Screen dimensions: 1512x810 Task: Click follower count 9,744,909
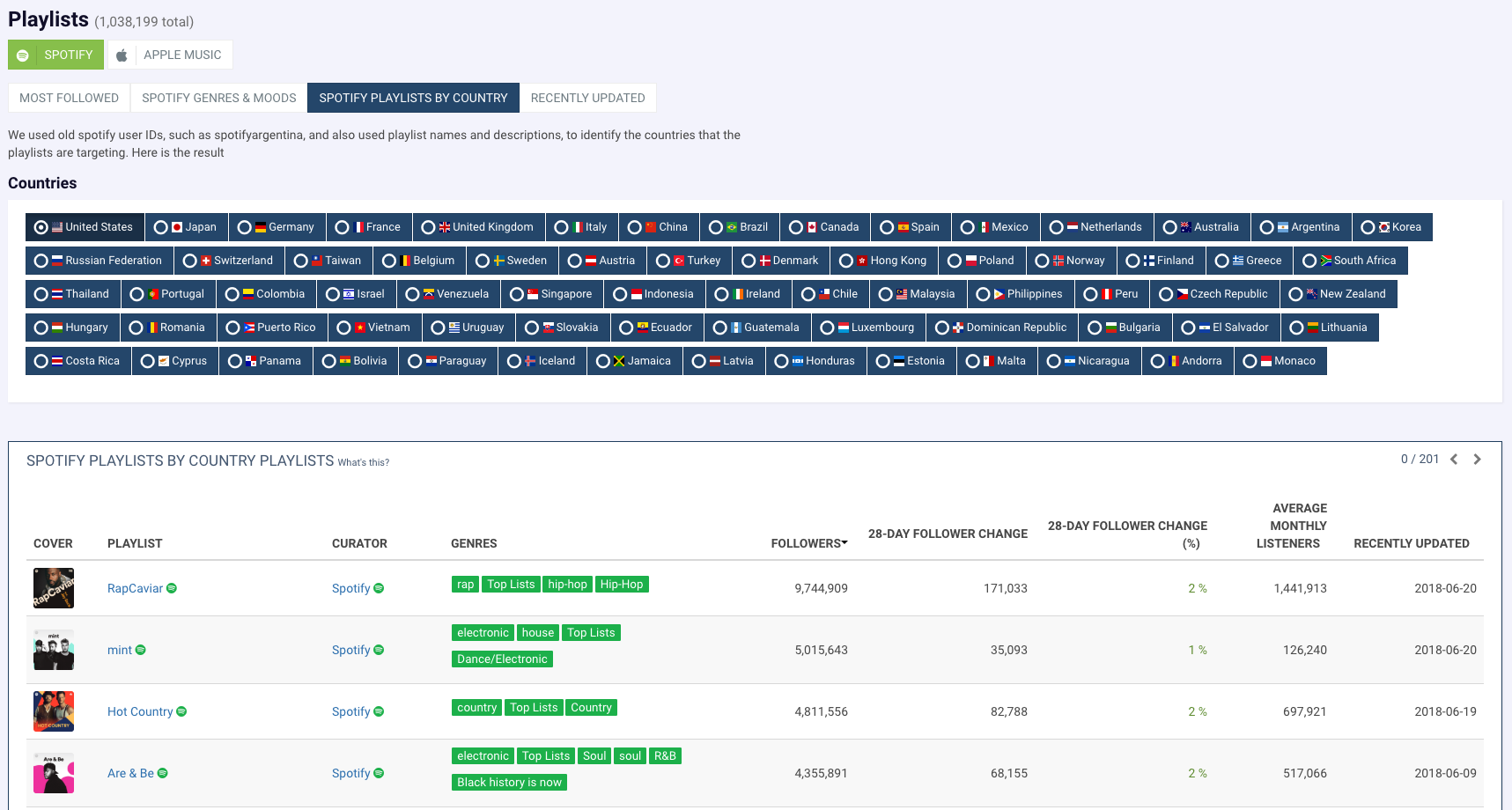click(821, 588)
